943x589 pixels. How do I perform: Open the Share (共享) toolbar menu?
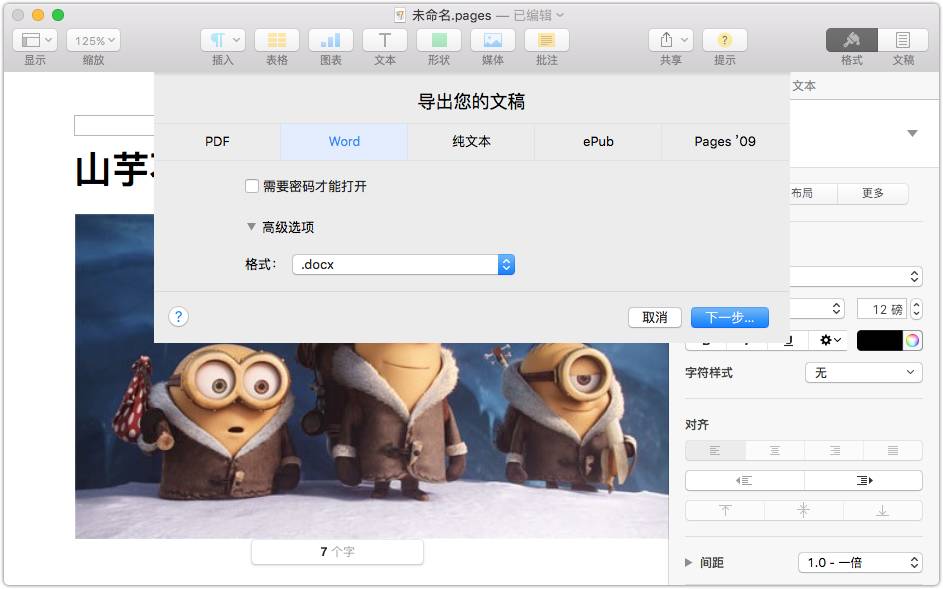(671, 40)
